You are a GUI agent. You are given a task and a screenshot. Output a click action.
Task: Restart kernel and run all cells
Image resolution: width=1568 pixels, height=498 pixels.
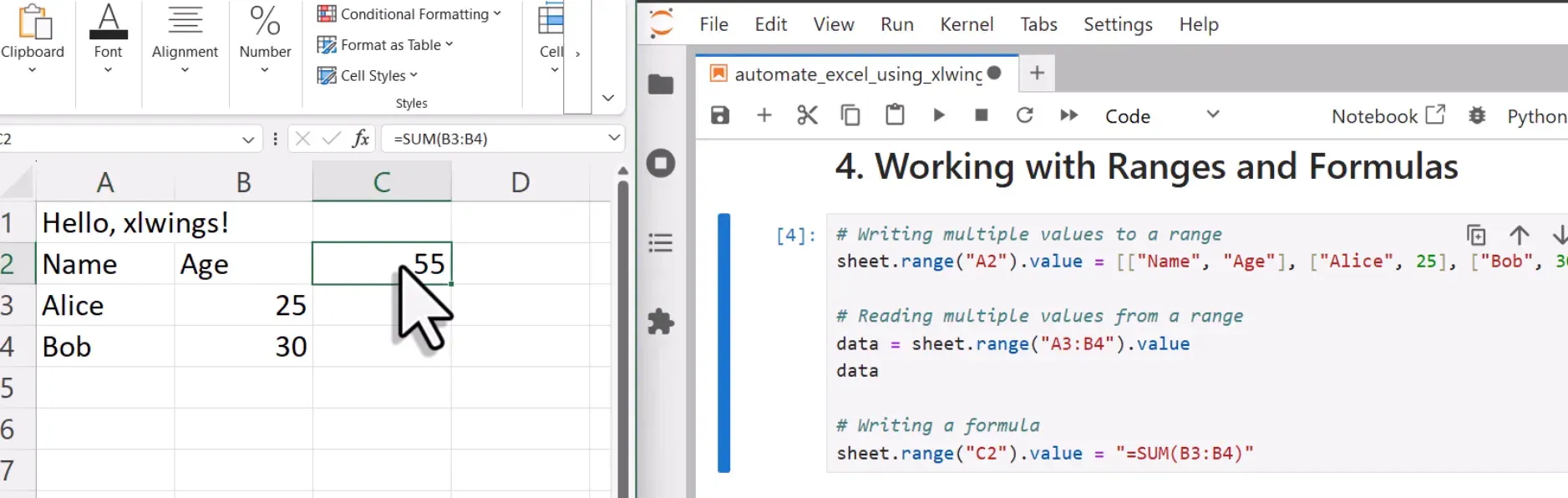tap(1068, 115)
